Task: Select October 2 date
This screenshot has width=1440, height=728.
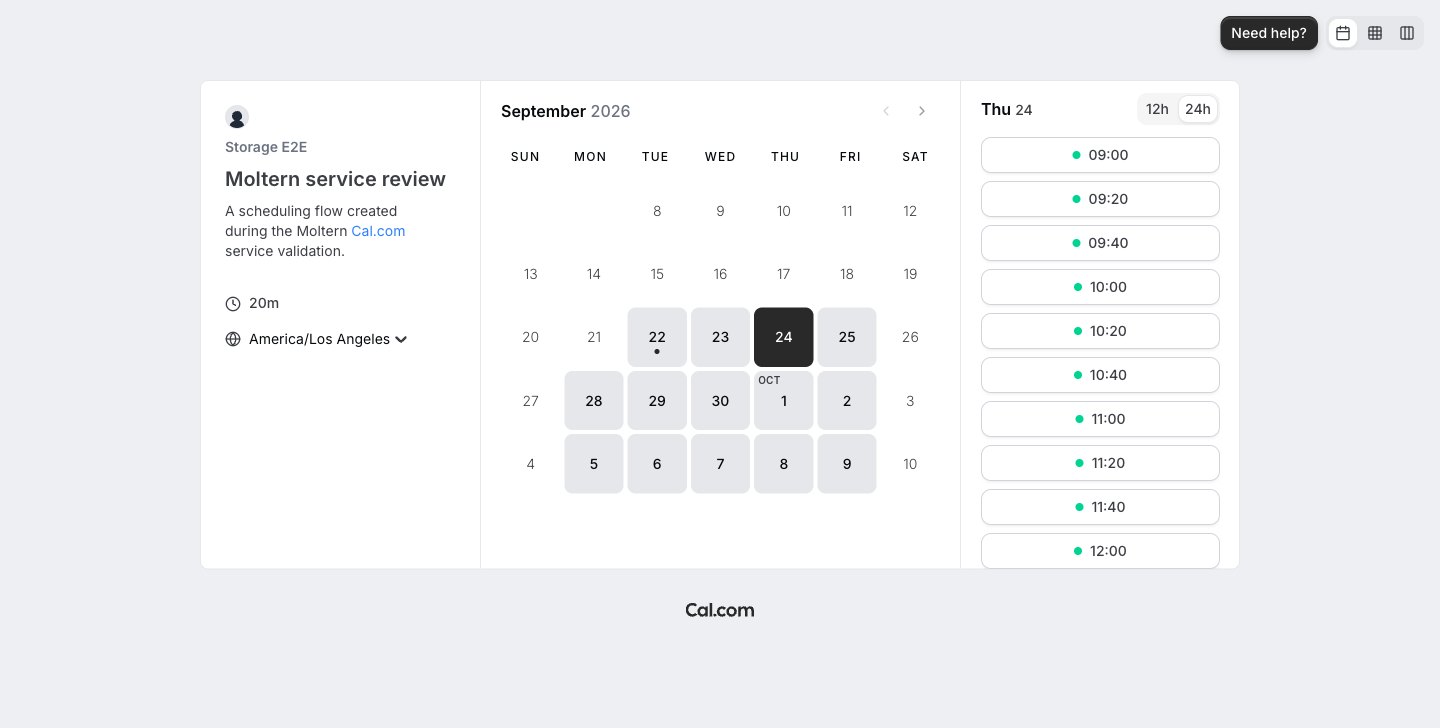Action: click(x=847, y=401)
